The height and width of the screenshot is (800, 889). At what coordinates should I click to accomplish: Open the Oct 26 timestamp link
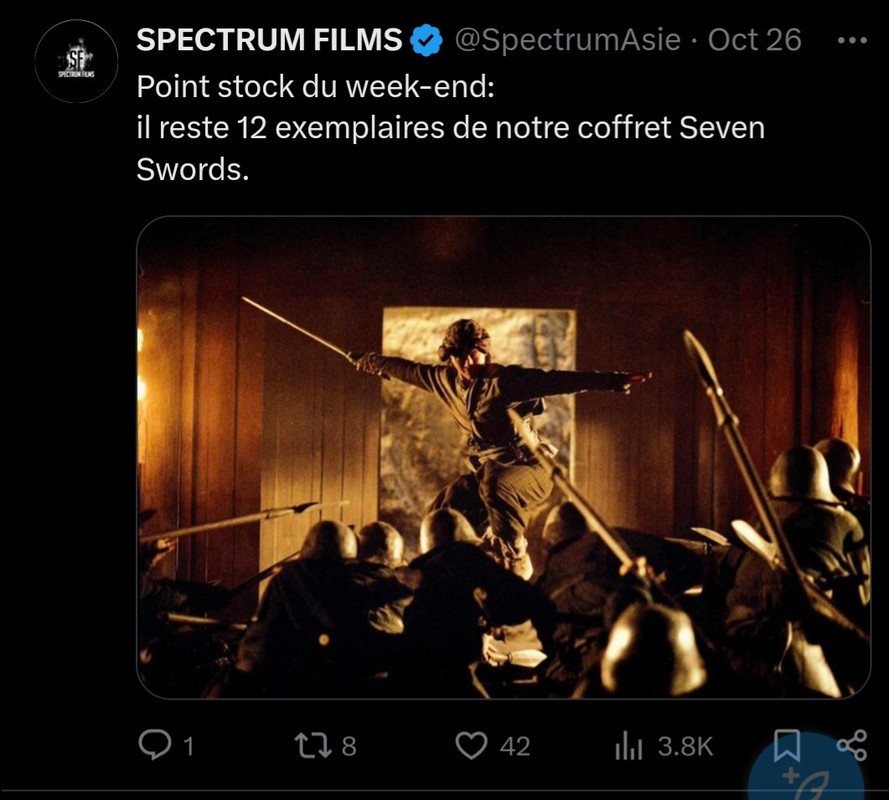point(755,40)
